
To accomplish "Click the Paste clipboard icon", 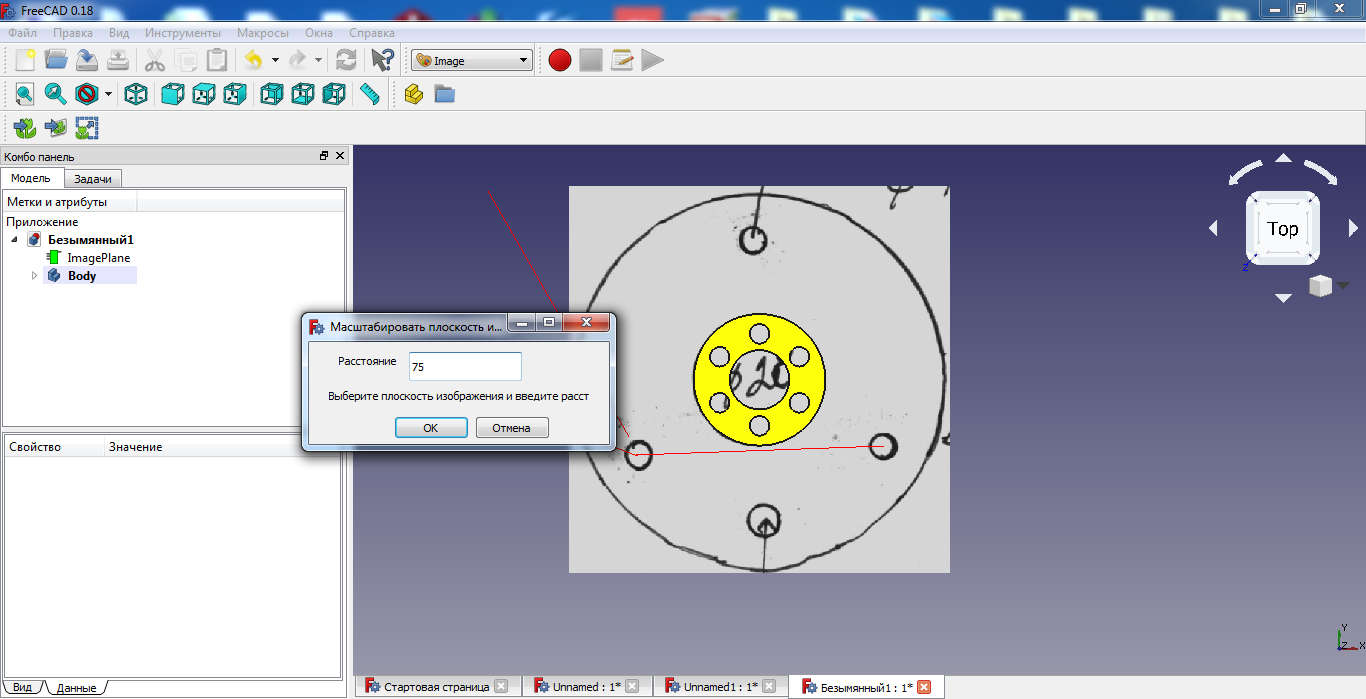I will click(216, 60).
